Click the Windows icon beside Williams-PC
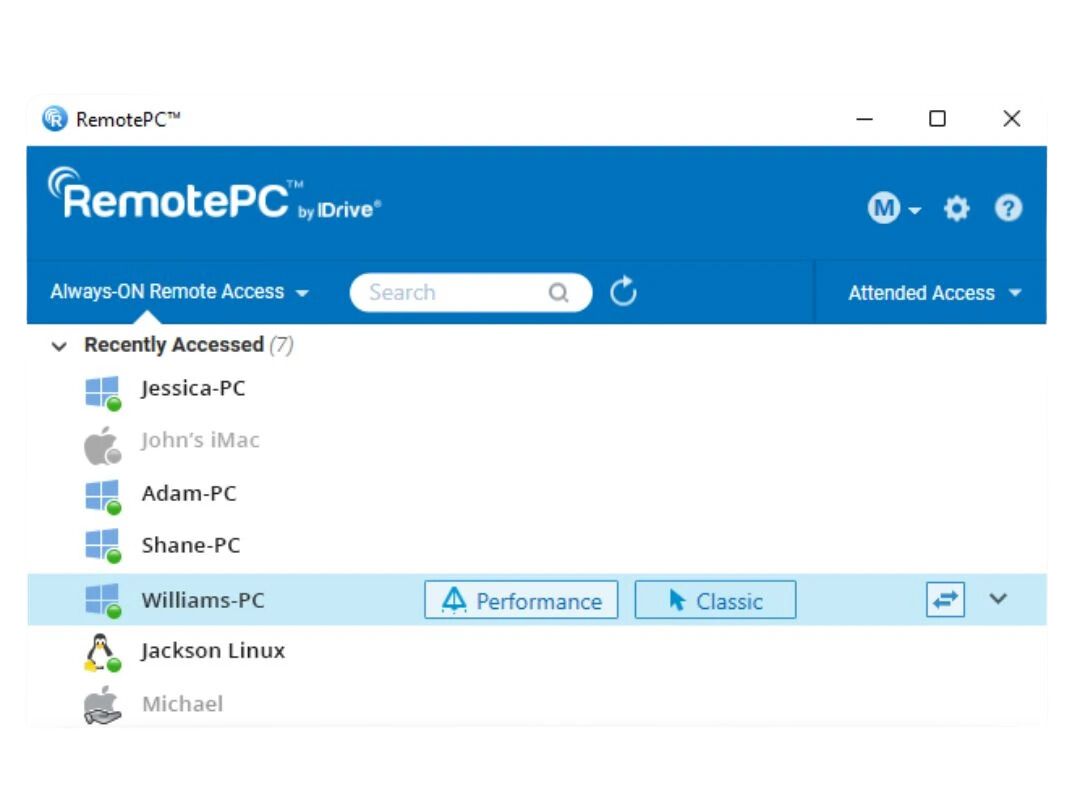 click(x=103, y=601)
